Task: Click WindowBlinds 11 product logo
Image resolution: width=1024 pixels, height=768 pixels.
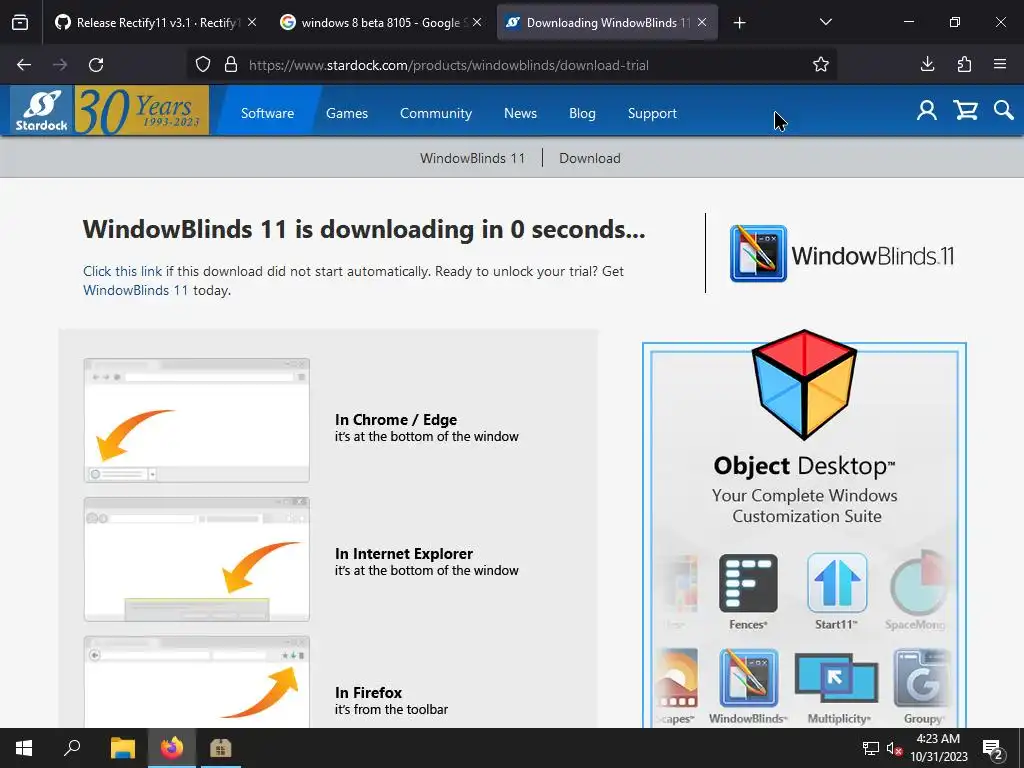Action: pyautogui.click(x=842, y=254)
